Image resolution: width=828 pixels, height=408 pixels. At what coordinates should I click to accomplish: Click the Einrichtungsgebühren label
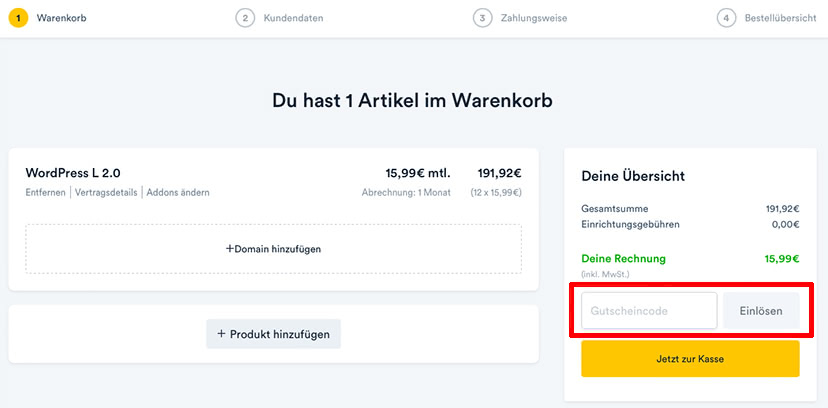point(631,224)
